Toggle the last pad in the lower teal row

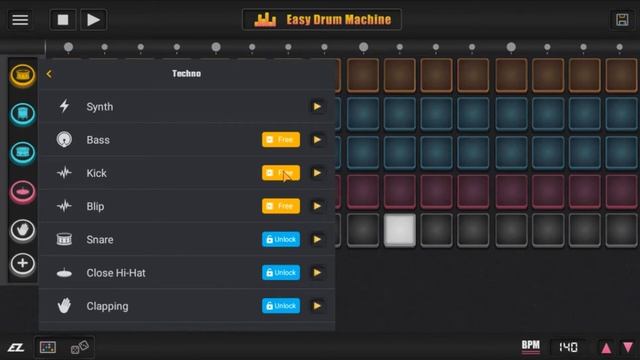pyautogui.click(x=621, y=153)
